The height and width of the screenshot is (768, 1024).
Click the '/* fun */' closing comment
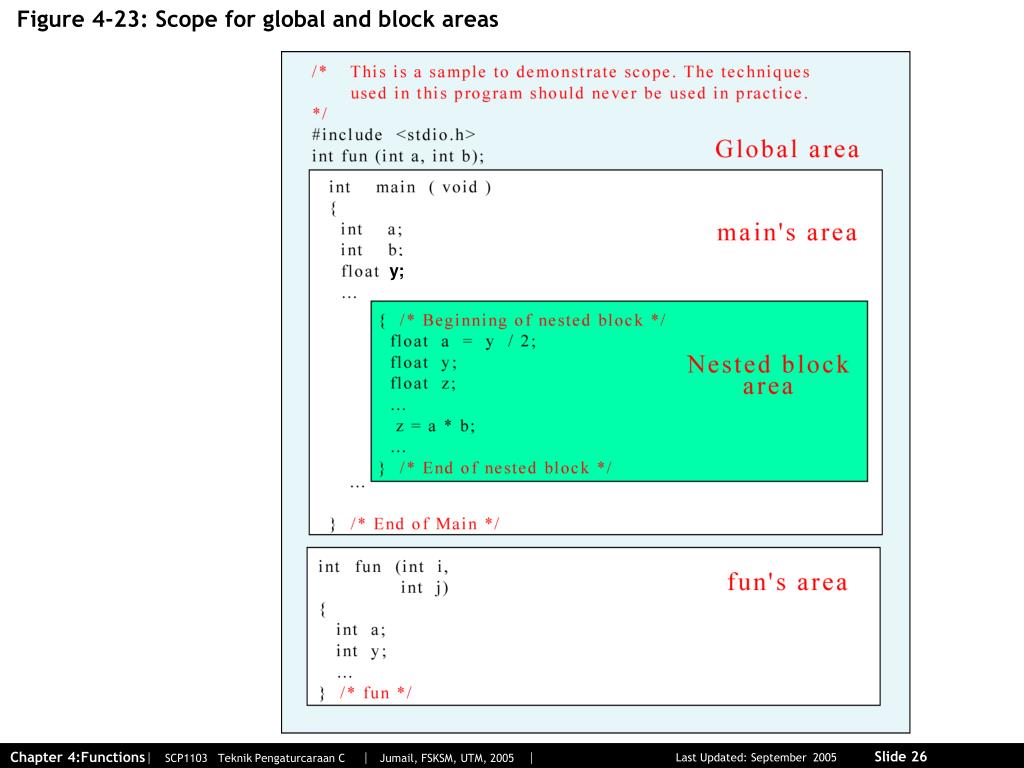point(376,693)
